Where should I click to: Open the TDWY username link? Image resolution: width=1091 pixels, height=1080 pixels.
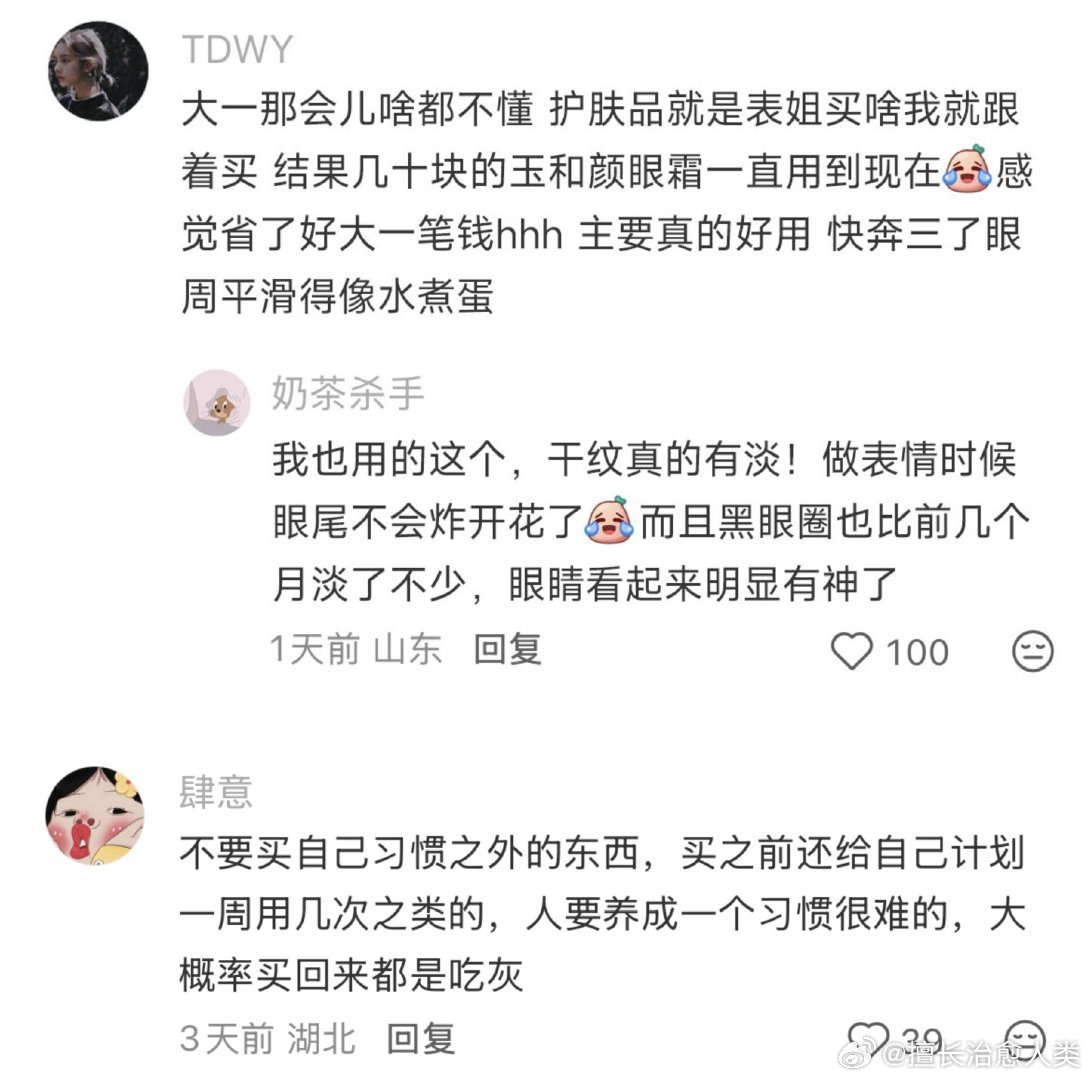pyautogui.click(x=237, y=49)
